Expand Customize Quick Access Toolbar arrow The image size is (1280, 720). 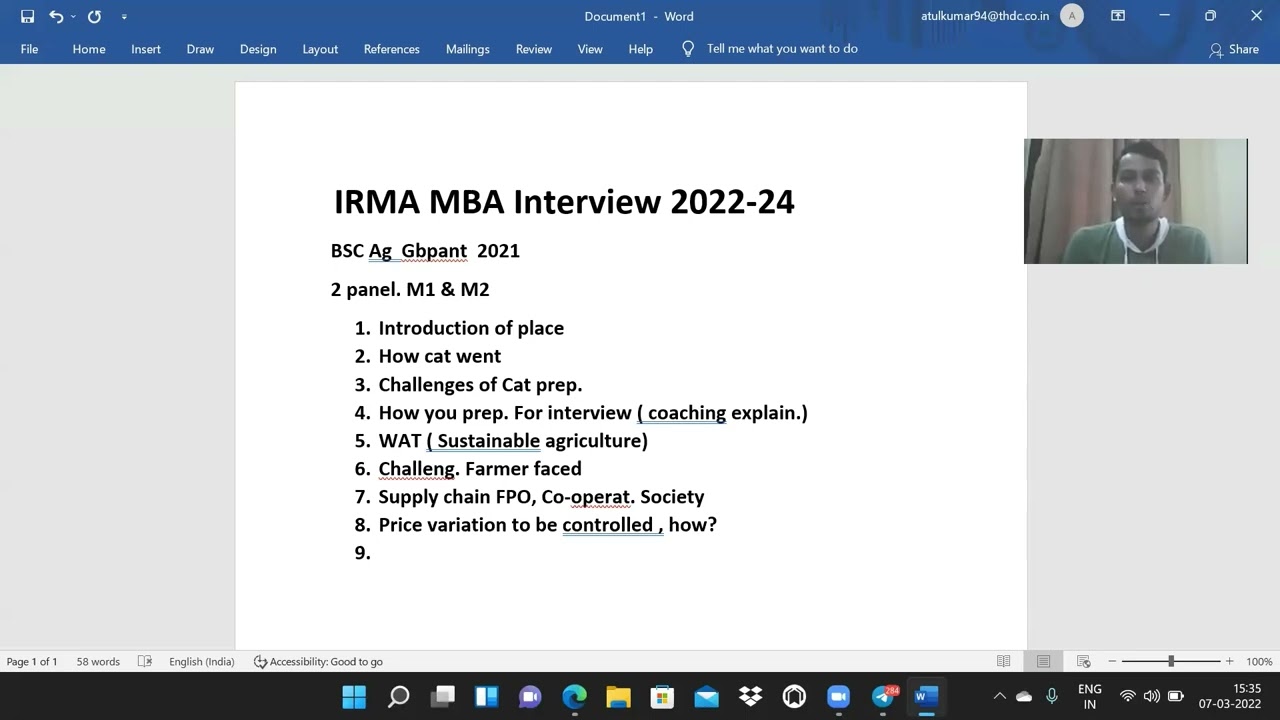(x=124, y=16)
